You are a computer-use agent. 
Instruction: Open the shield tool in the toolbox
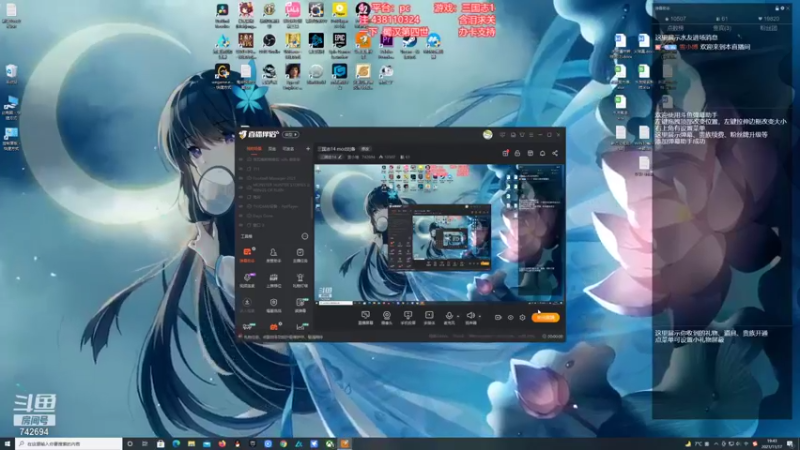pyautogui.click(x=273, y=305)
